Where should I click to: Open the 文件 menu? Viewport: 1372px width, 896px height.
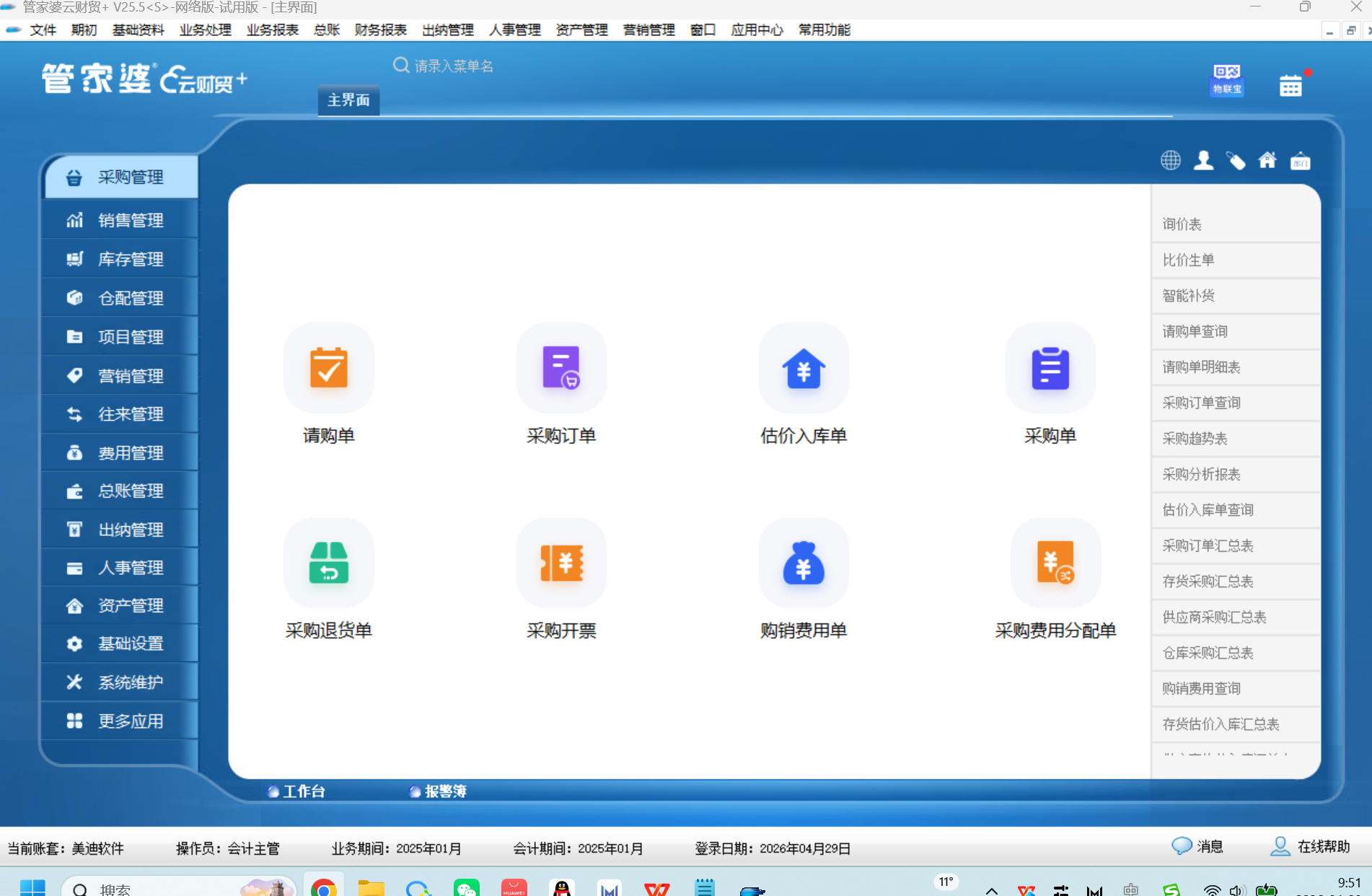(43, 30)
